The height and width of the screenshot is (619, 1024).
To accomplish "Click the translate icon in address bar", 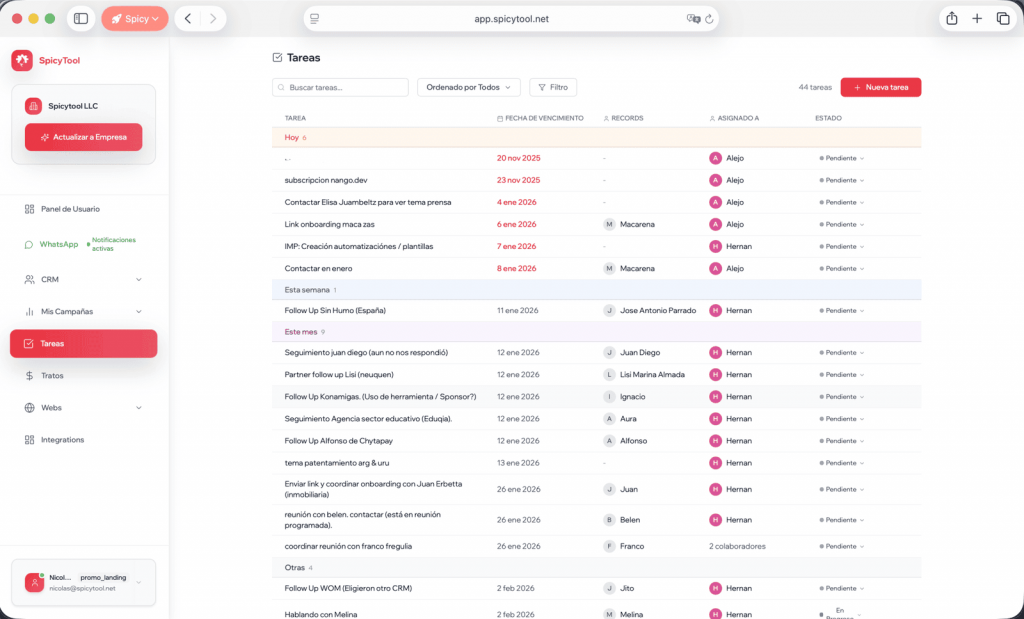I will pos(692,19).
